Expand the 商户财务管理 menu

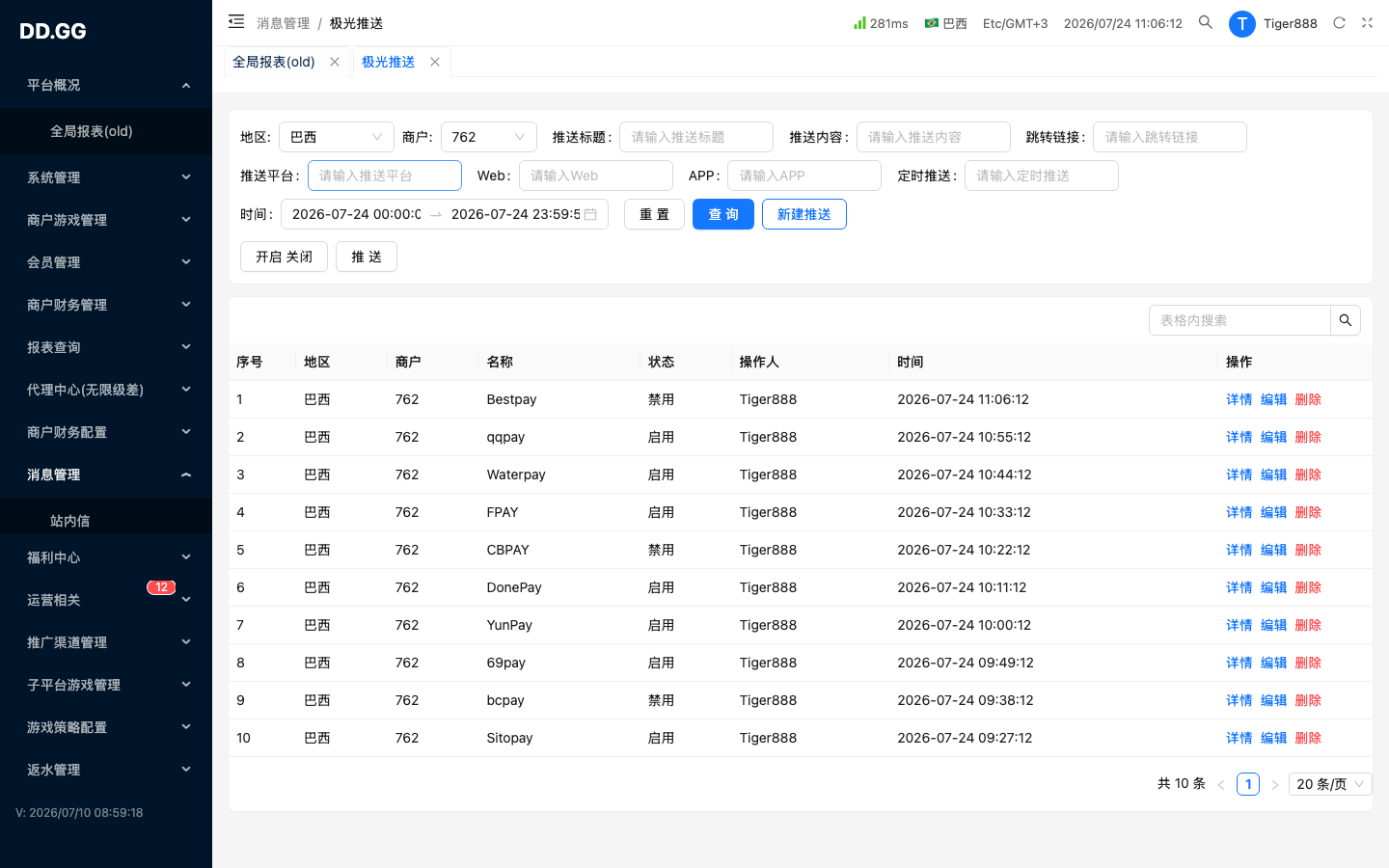pyautogui.click(x=106, y=305)
